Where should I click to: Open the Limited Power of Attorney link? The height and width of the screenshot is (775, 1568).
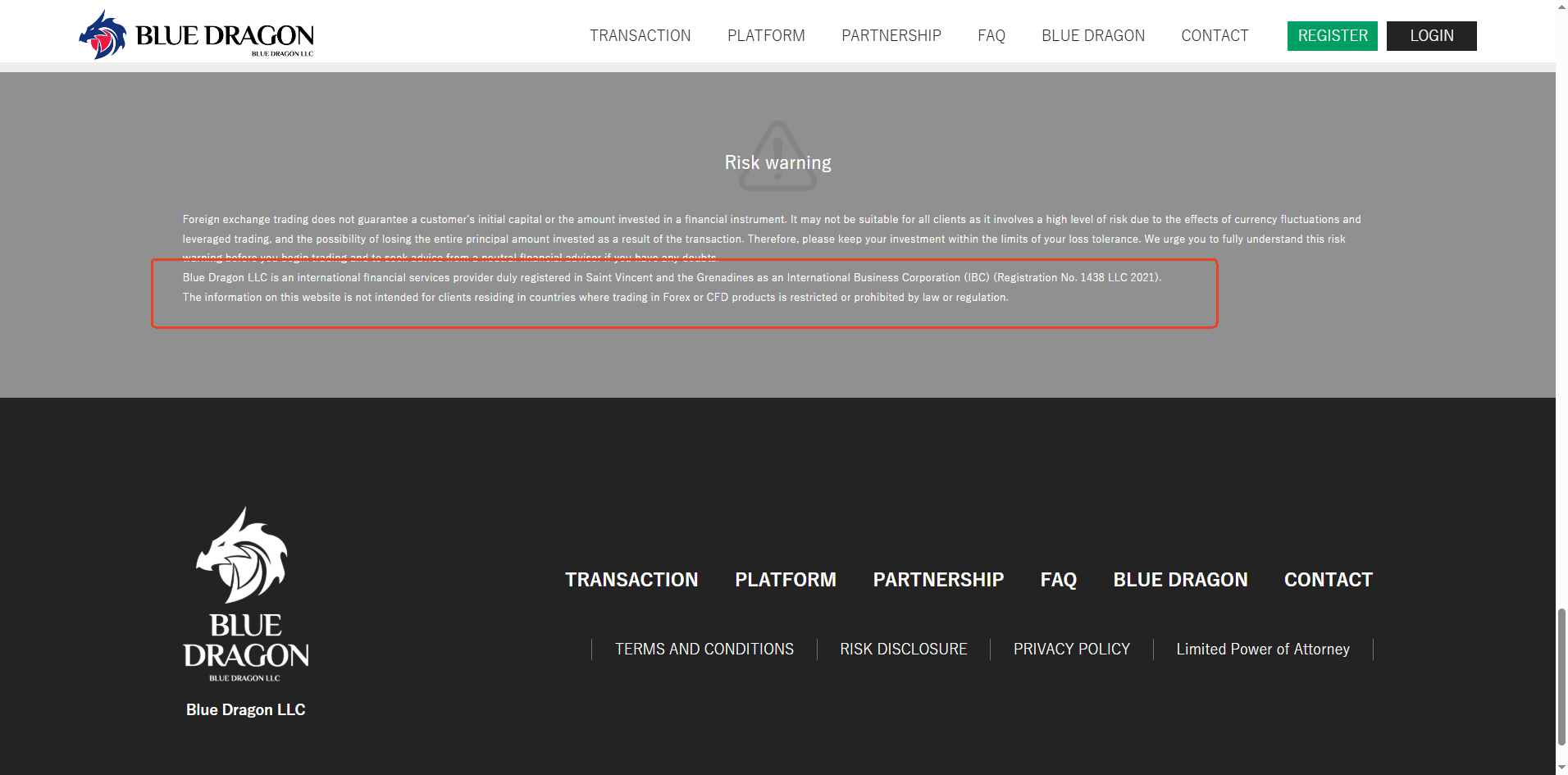coord(1263,650)
